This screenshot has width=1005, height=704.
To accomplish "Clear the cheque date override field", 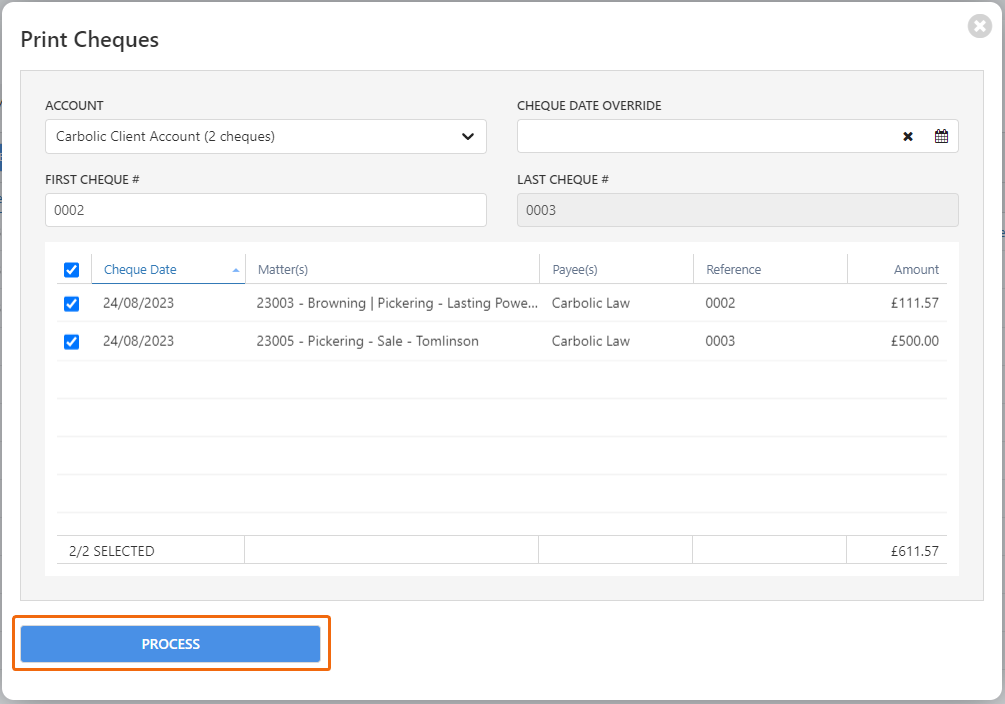I will point(908,137).
